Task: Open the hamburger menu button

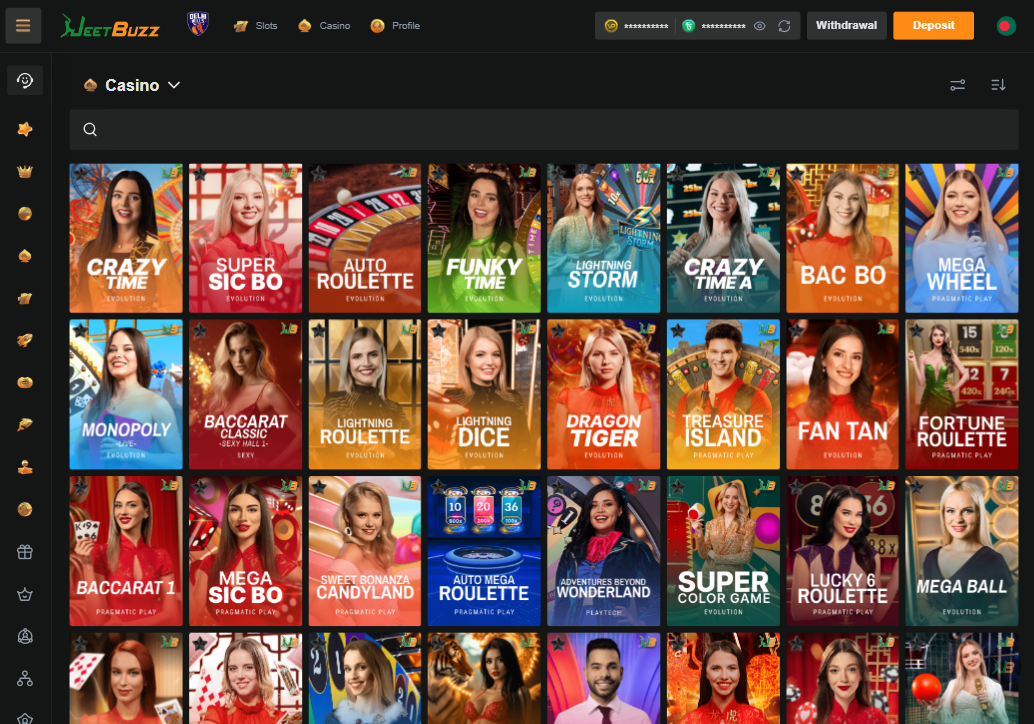Action: (x=23, y=26)
